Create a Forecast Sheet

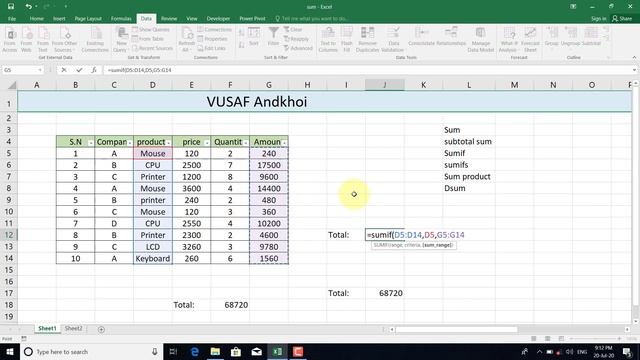pos(530,40)
